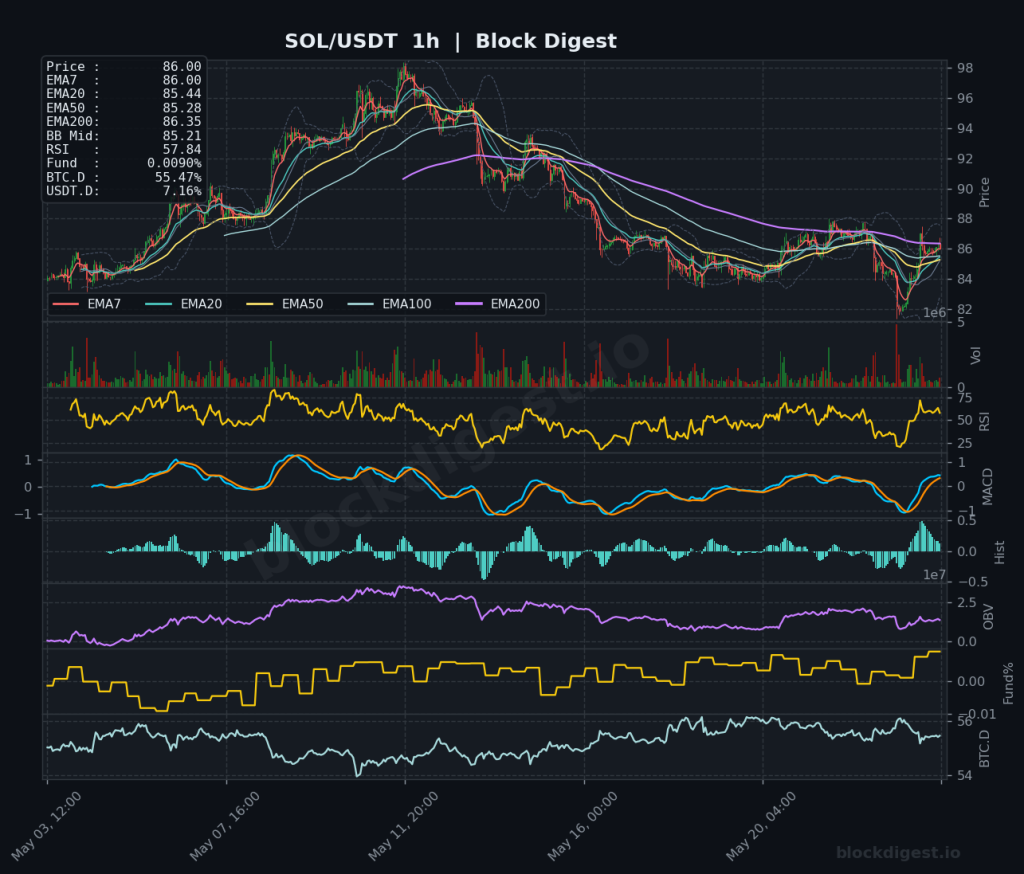Click the 'RSI' axis label on right
The width and height of the screenshot is (1024, 874).
coord(984,421)
